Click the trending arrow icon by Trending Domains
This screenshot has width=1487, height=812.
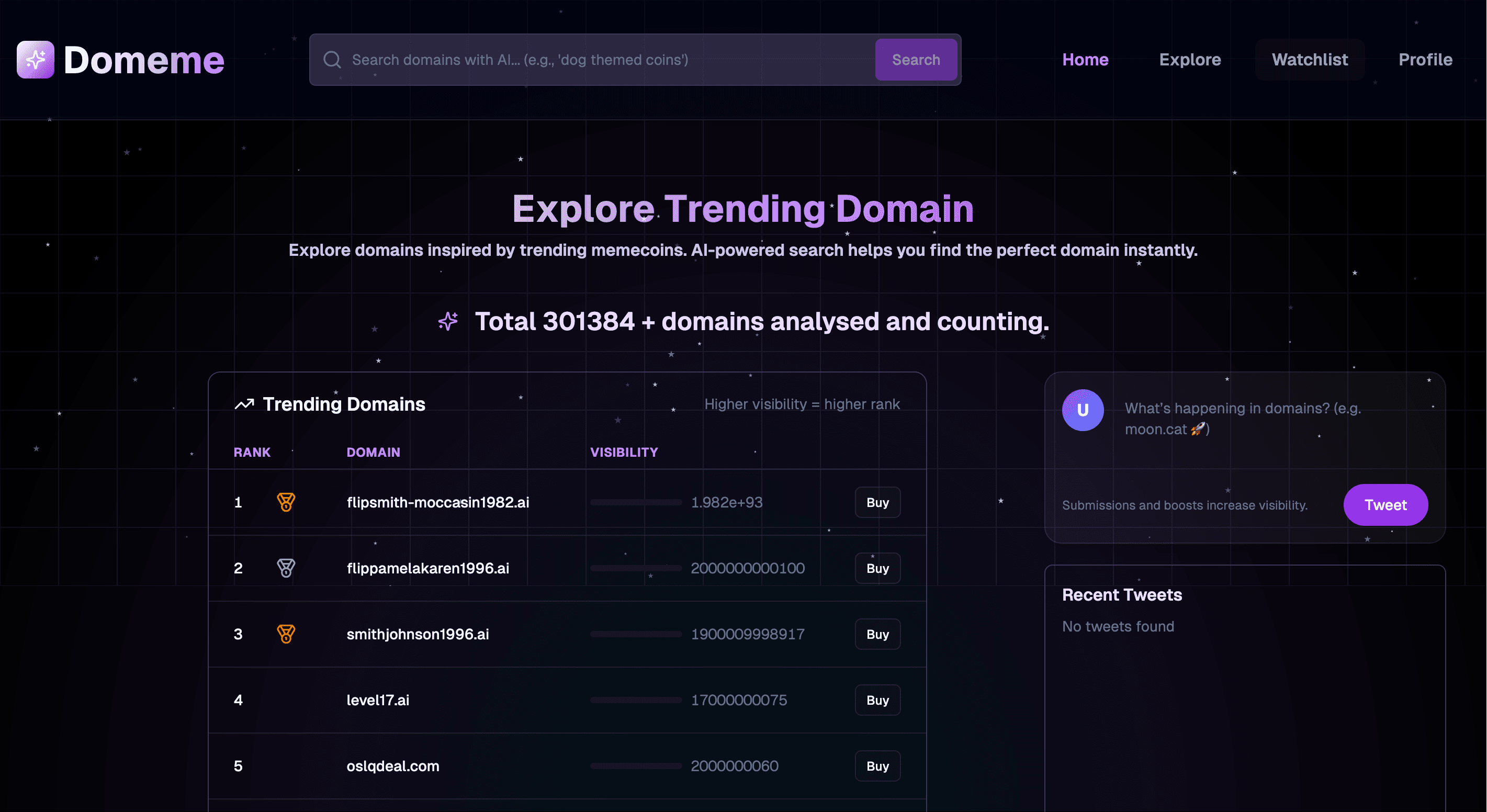click(x=245, y=404)
